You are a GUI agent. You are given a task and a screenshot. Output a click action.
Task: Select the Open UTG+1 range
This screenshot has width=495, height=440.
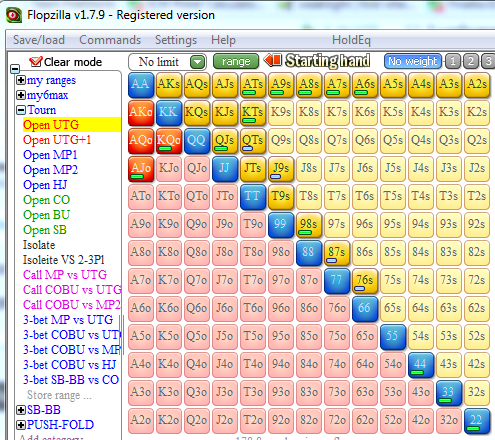coord(57,140)
